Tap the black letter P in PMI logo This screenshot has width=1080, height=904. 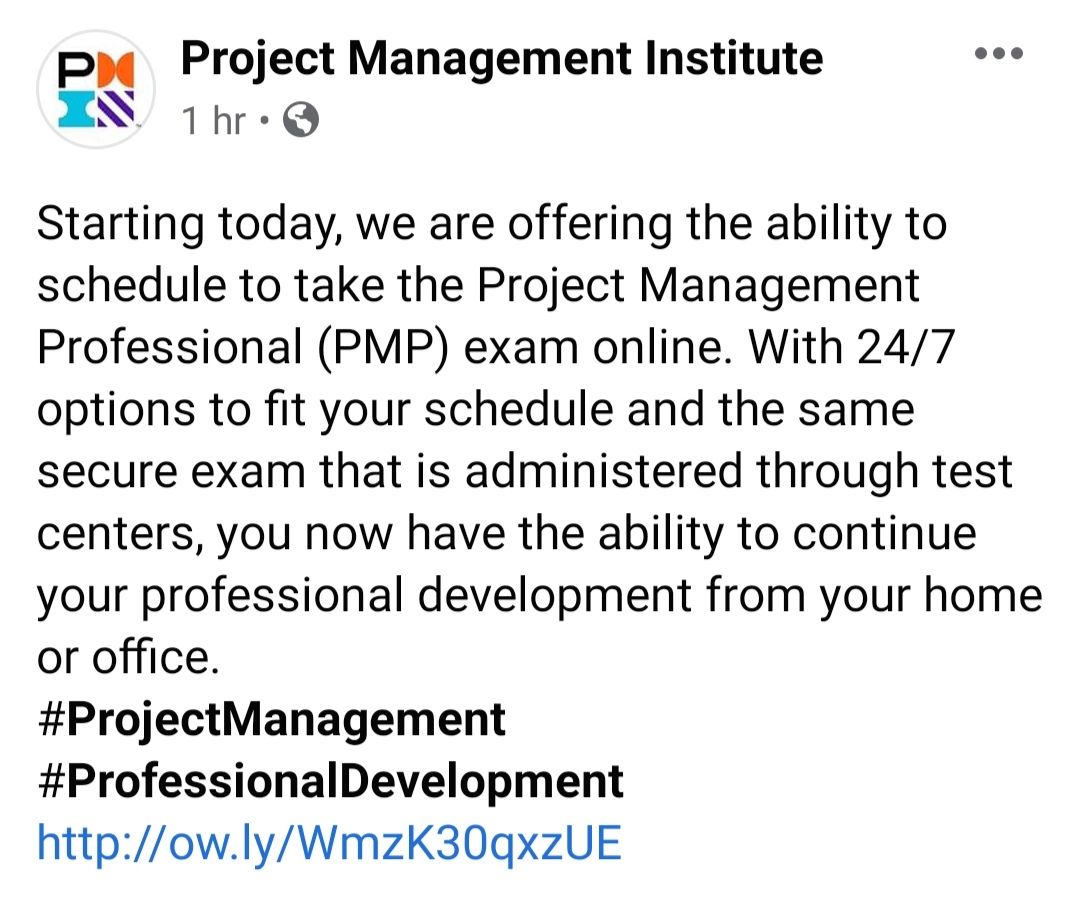pos(74,71)
